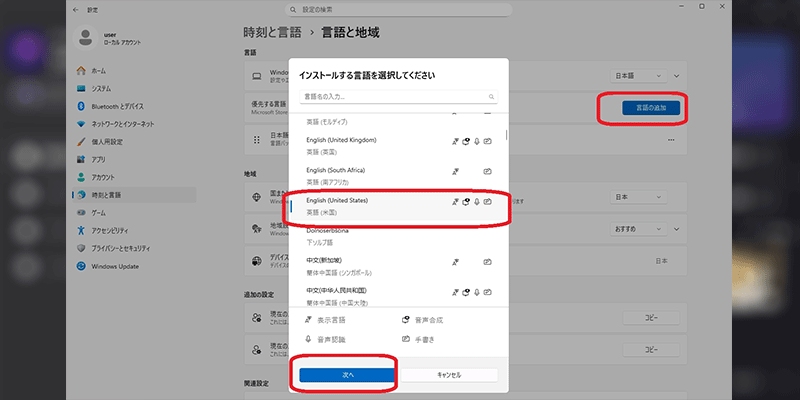The image size is (800, 400).
Task: Open ゲーム in the sidebar
Action: click(x=135, y=213)
